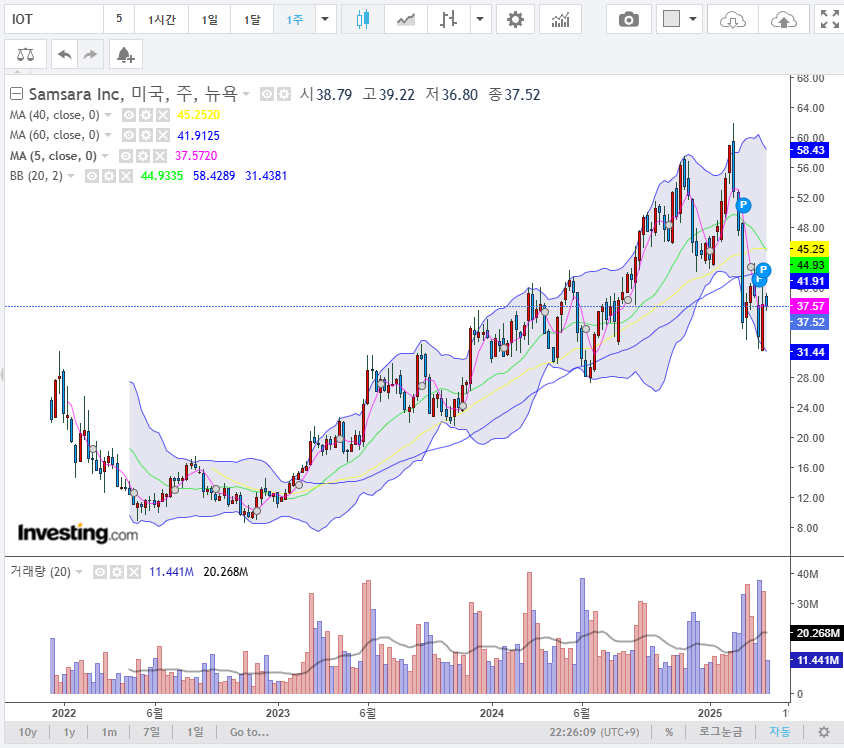The width and height of the screenshot is (844, 748).
Task: Open settings for MA (60, close, 0)
Action: click(x=146, y=135)
